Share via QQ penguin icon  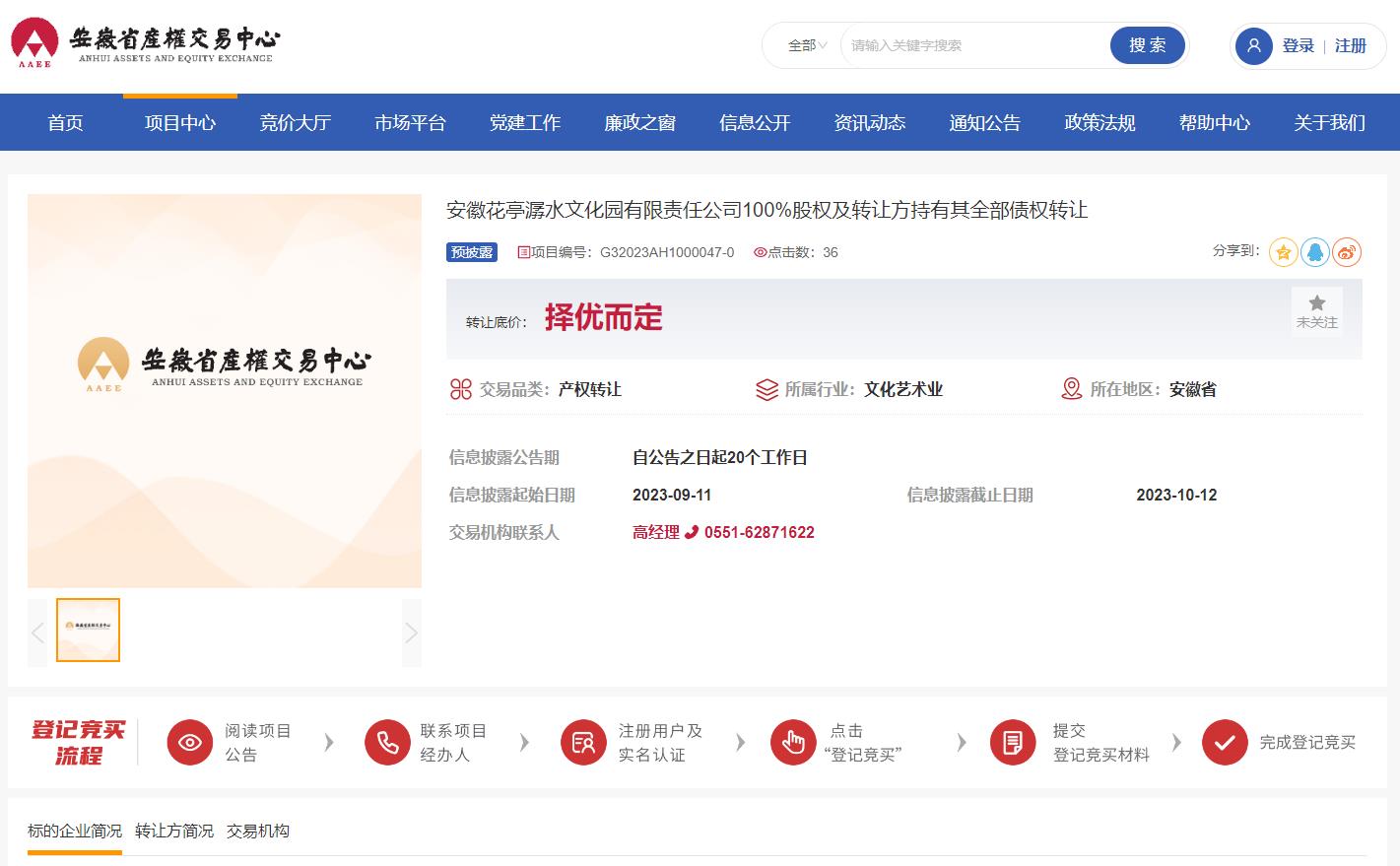pyautogui.click(x=1315, y=252)
